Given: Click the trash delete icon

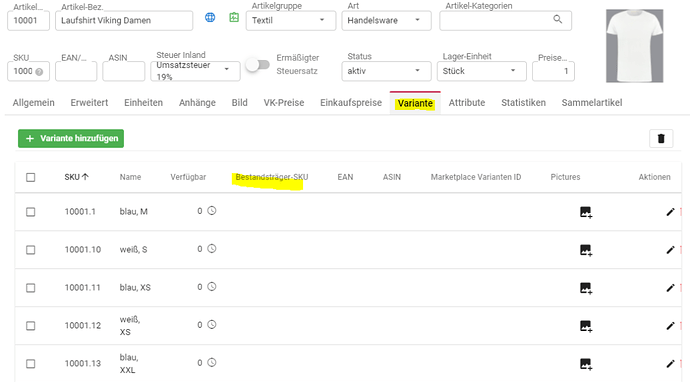Looking at the screenshot, I should [661, 139].
